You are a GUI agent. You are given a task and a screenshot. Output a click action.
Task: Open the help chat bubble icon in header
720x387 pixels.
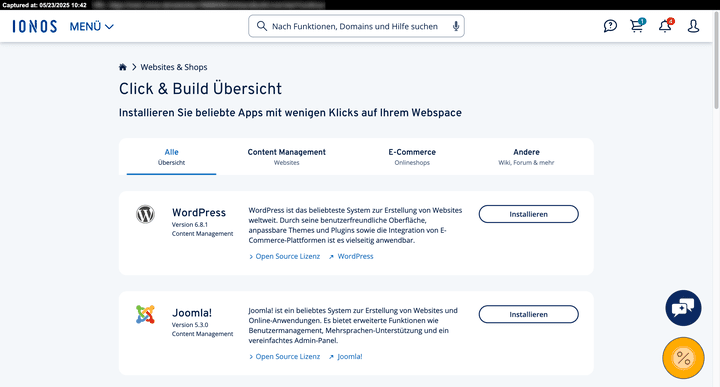[x=610, y=26]
